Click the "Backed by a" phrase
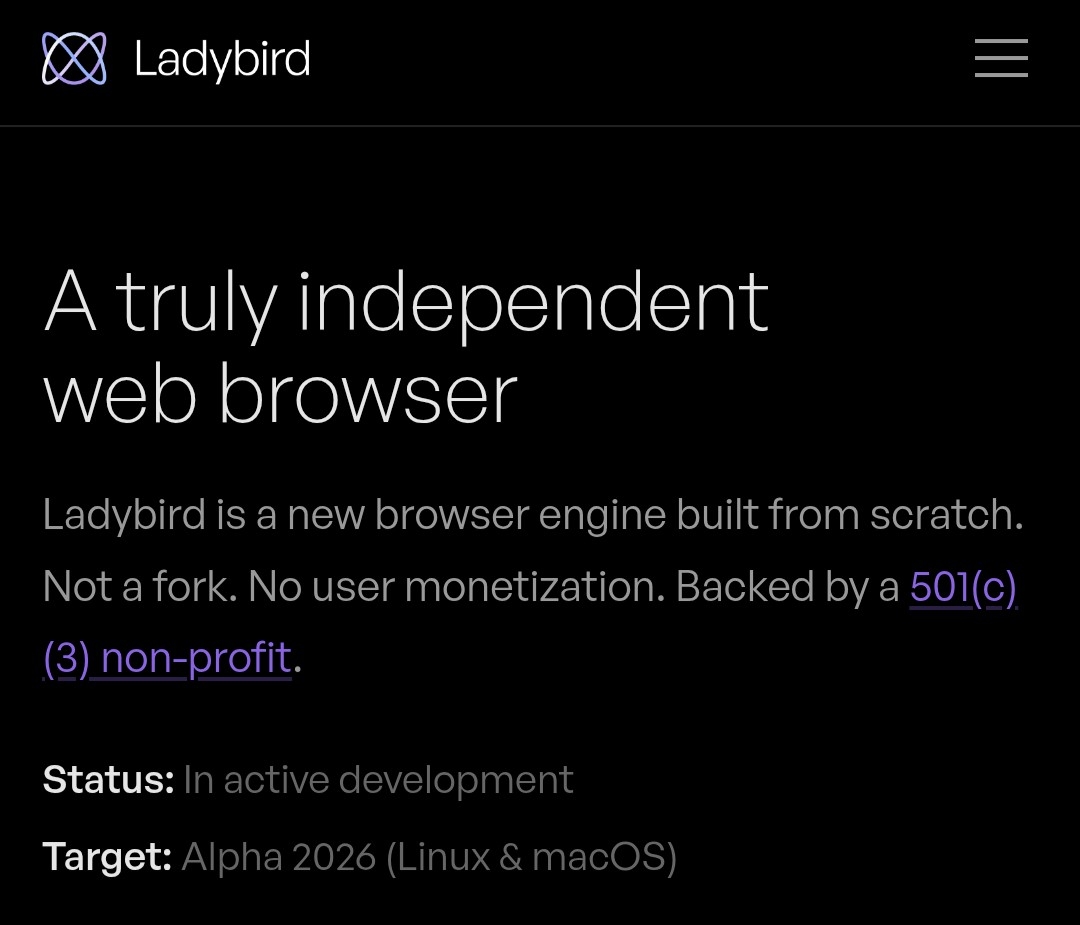Image resolution: width=1080 pixels, height=925 pixels. [x=788, y=587]
